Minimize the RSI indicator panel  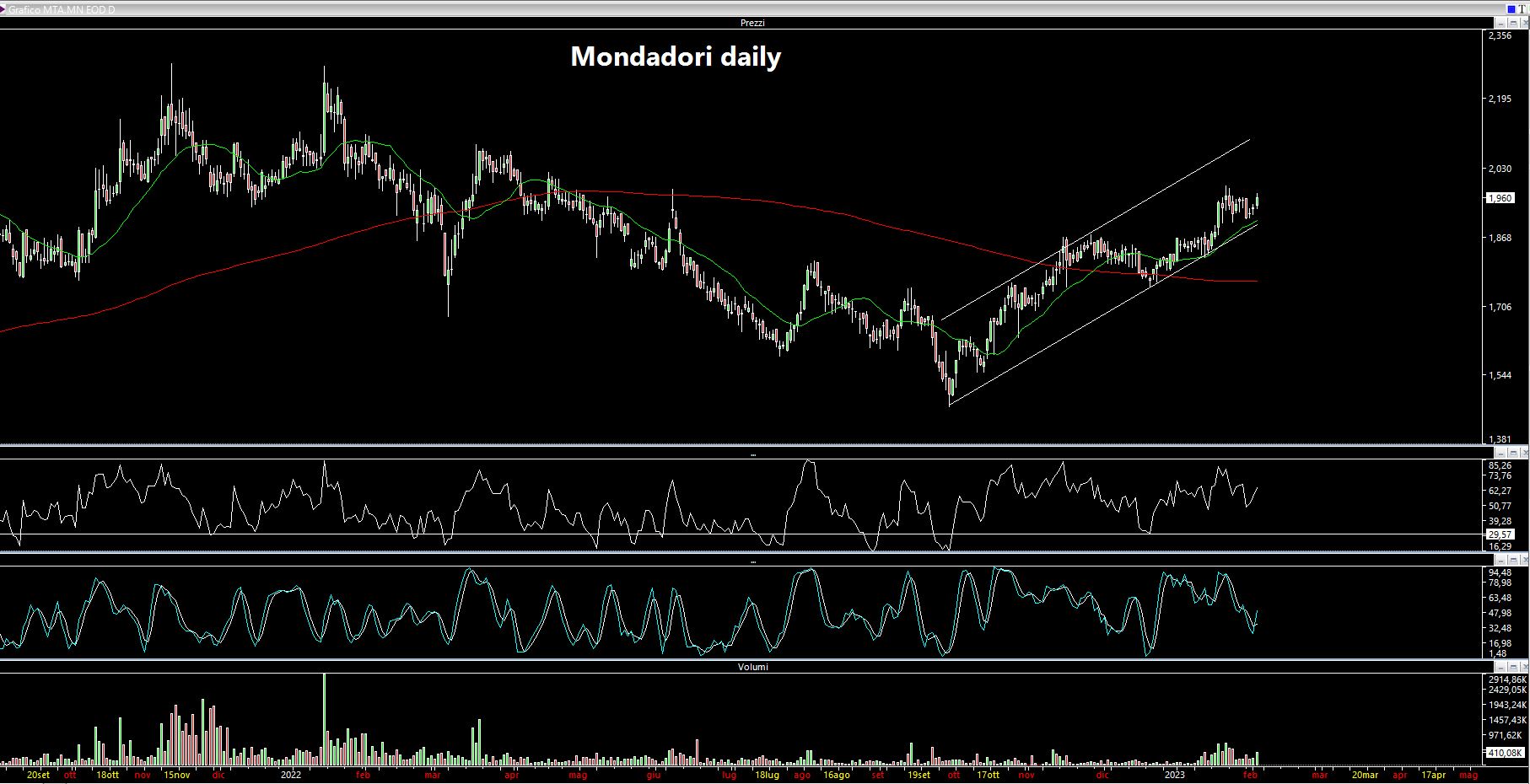click(x=1500, y=453)
